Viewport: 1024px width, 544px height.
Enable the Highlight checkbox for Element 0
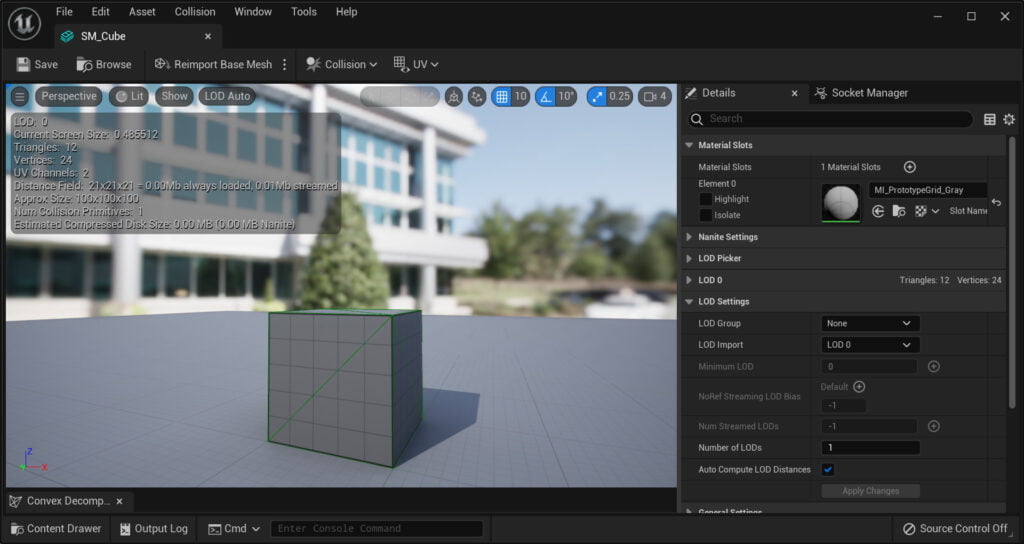705,199
